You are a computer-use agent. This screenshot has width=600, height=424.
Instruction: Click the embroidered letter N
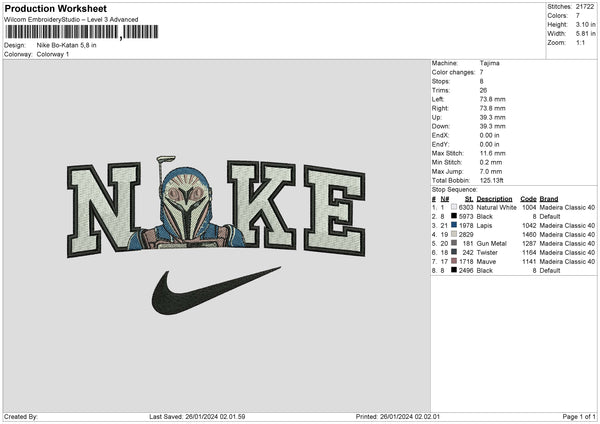(x=104, y=210)
